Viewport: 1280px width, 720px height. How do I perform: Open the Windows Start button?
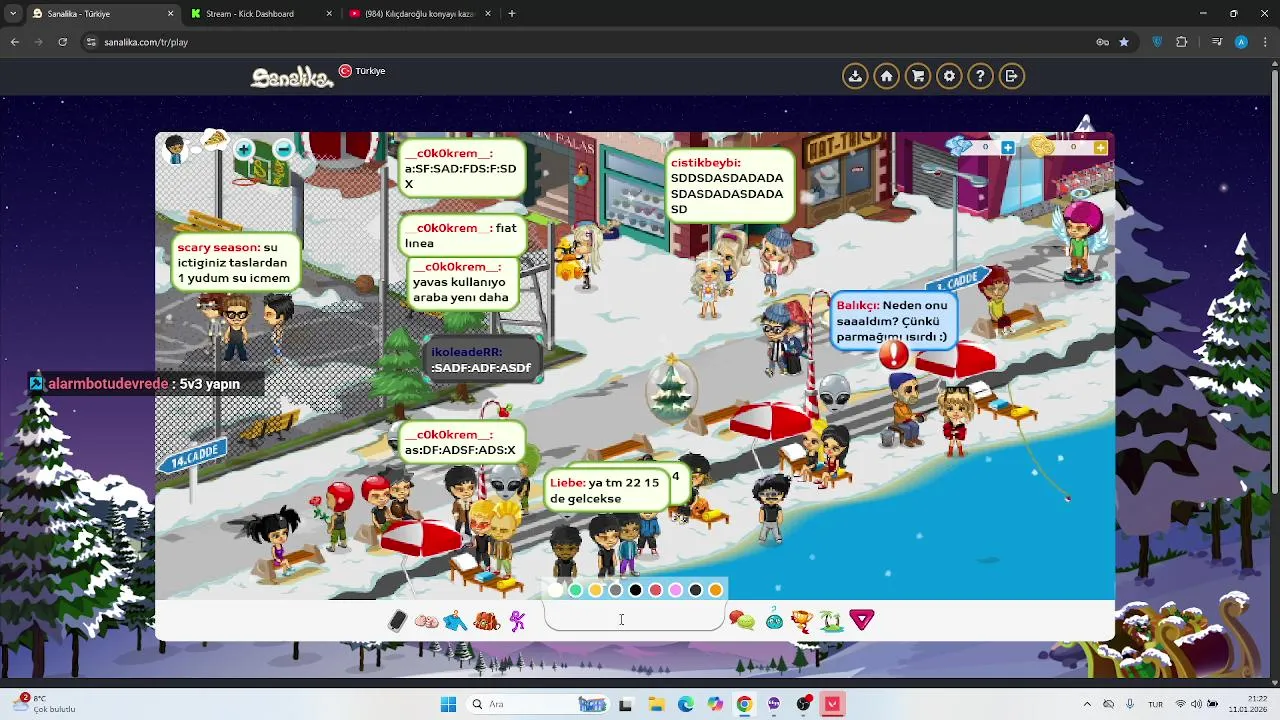click(x=448, y=704)
